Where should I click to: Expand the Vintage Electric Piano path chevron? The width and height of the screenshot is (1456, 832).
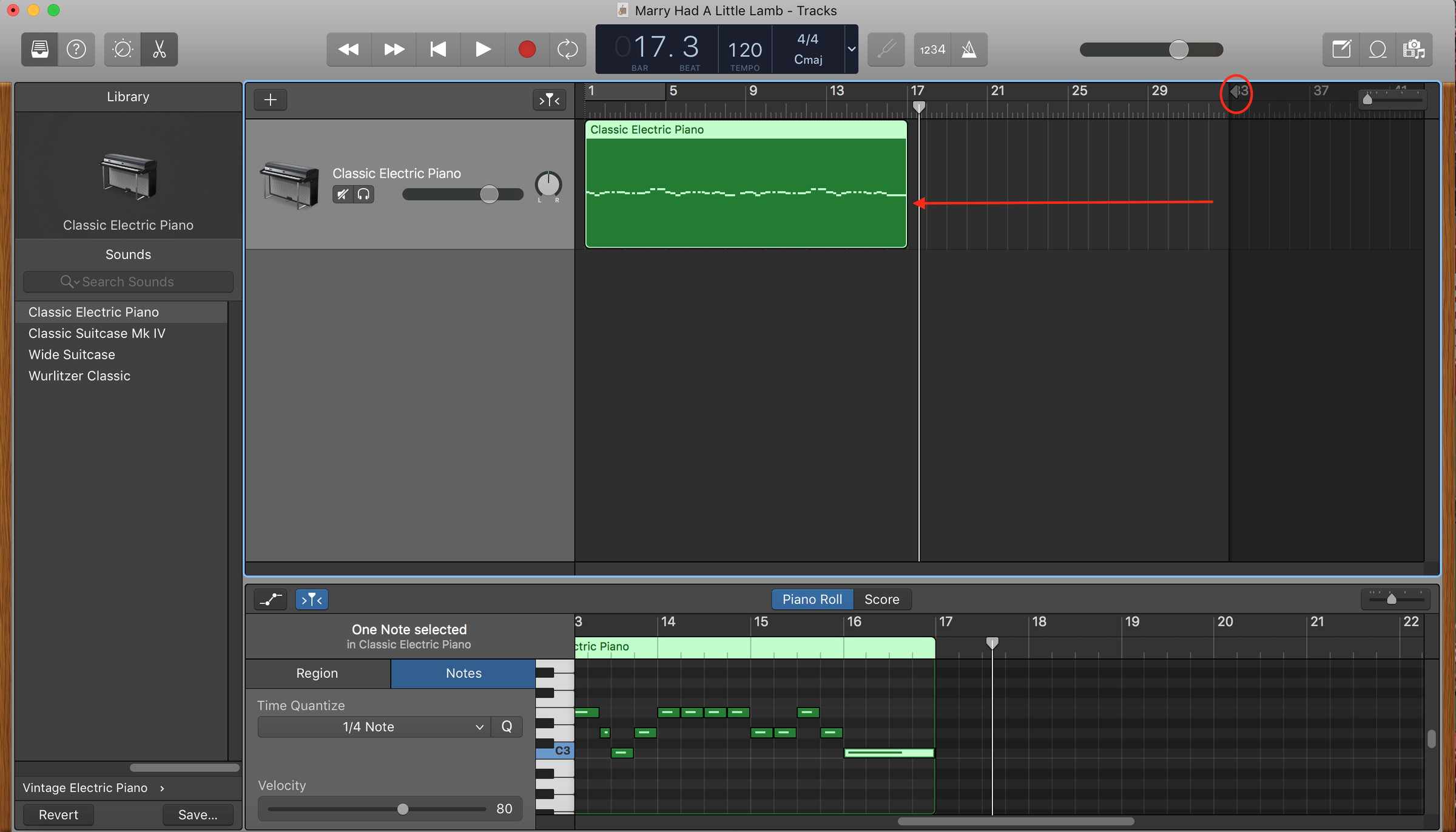[x=162, y=788]
